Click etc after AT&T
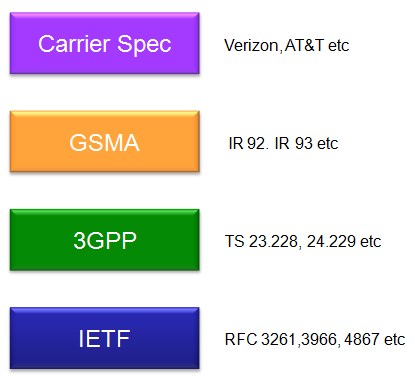The width and height of the screenshot is (415, 376). point(339,46)
